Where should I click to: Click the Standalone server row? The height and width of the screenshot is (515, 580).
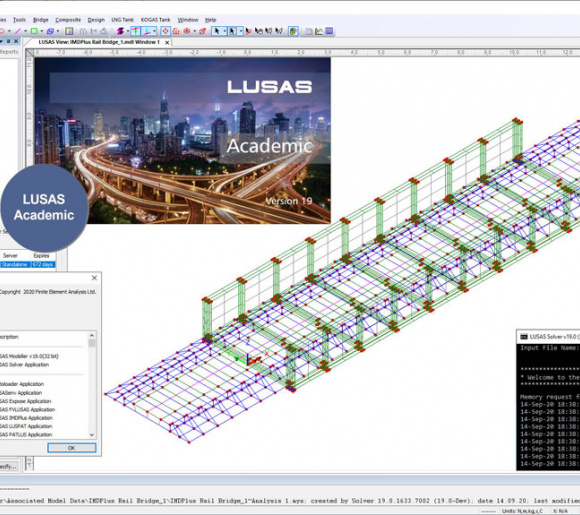click(28, 265)
